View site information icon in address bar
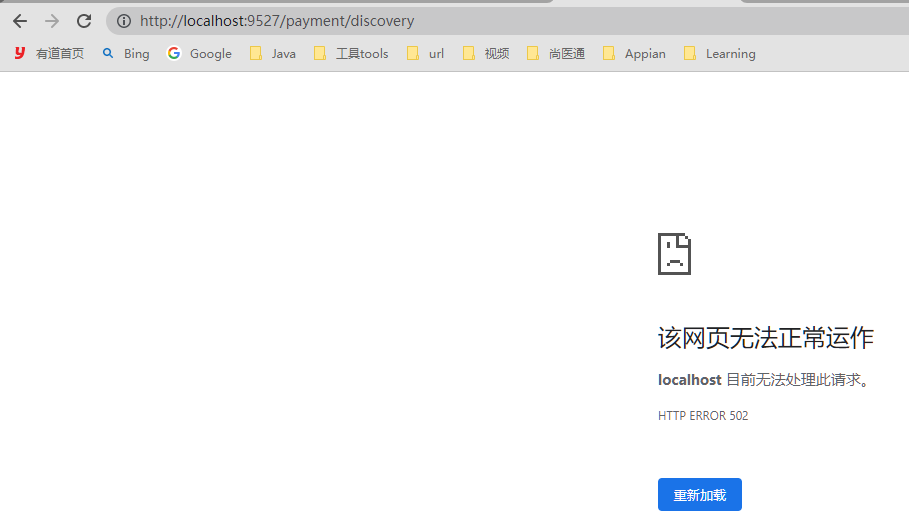This screenshot has width=909, height=520. pyautogui.click(x=123, y=21)
